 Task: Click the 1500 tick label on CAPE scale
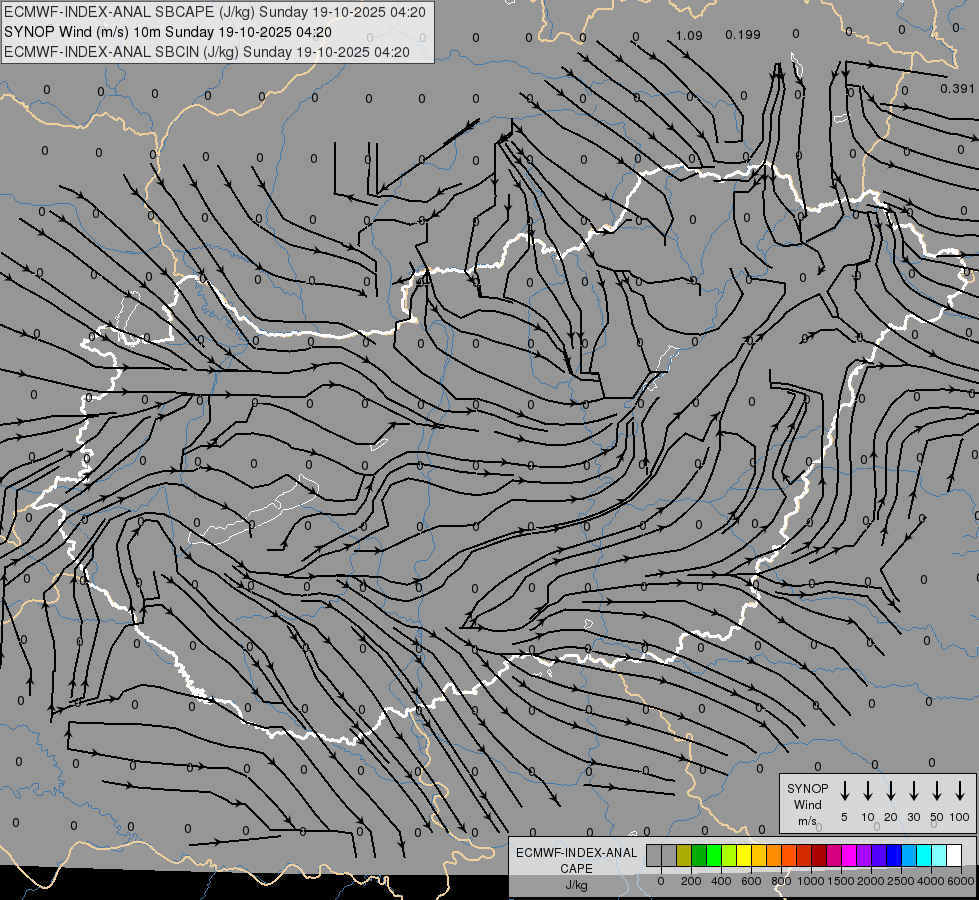coord(840,881)
